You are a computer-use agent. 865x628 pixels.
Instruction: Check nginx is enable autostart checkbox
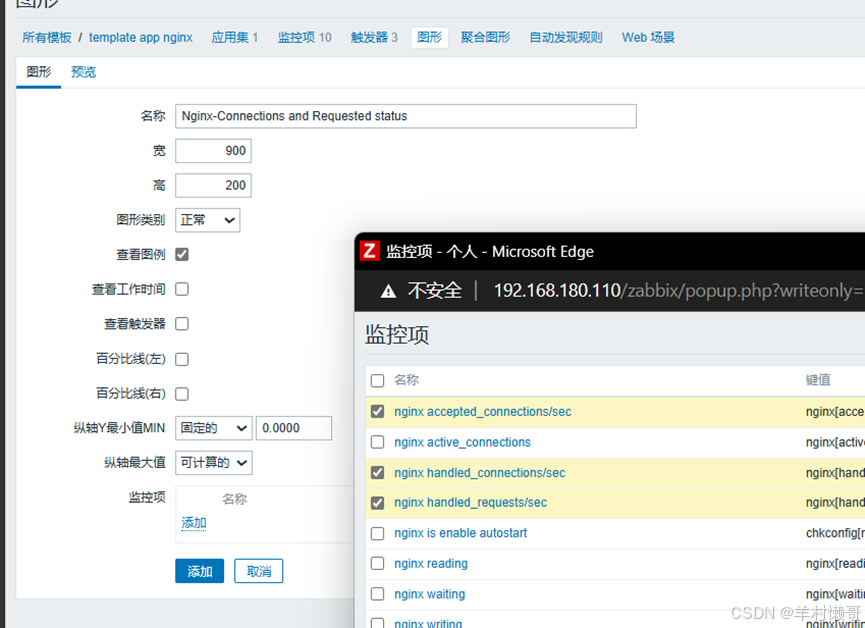tap(377, 534)
